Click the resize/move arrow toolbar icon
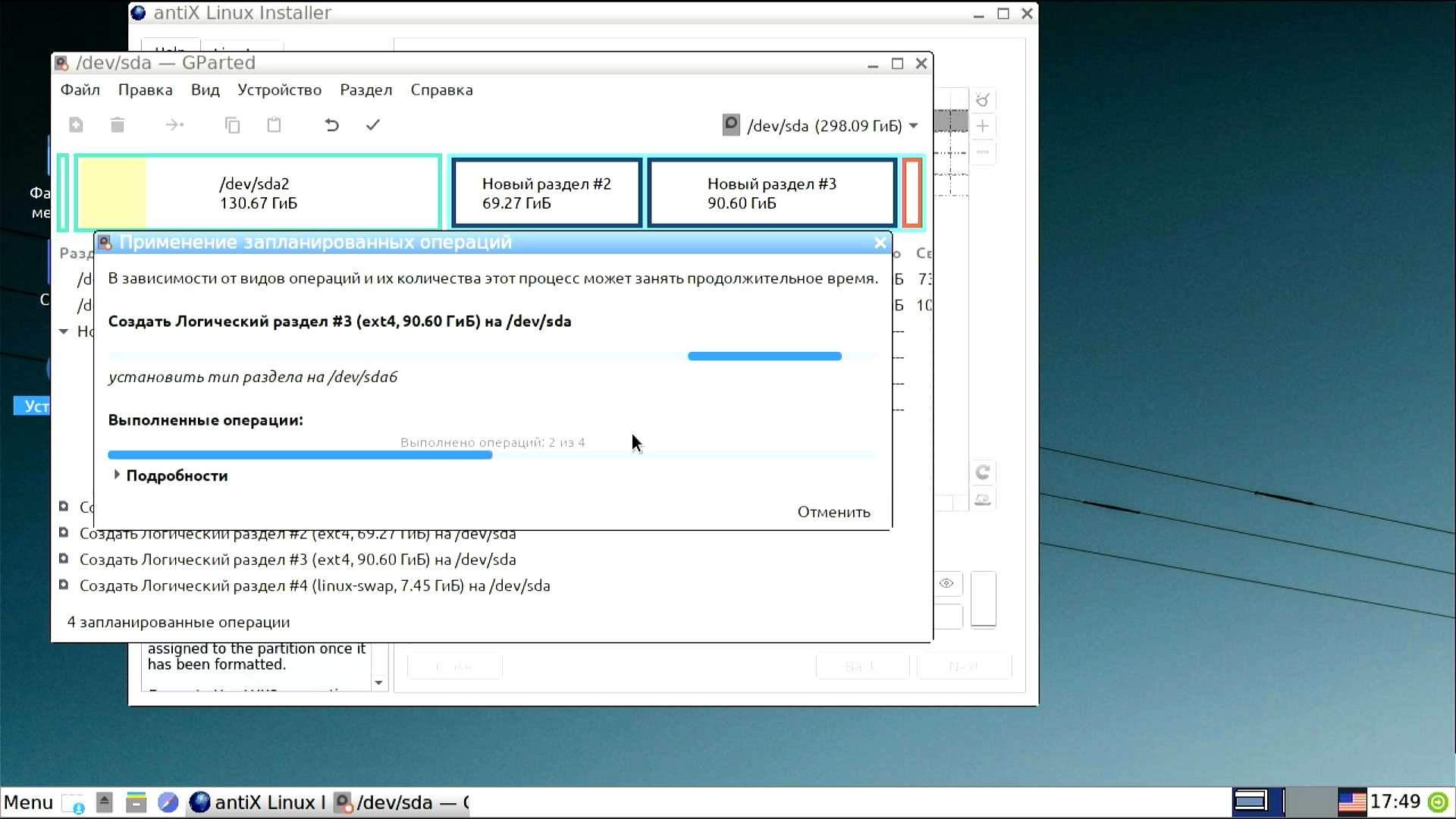 click(x=174, y=125)
